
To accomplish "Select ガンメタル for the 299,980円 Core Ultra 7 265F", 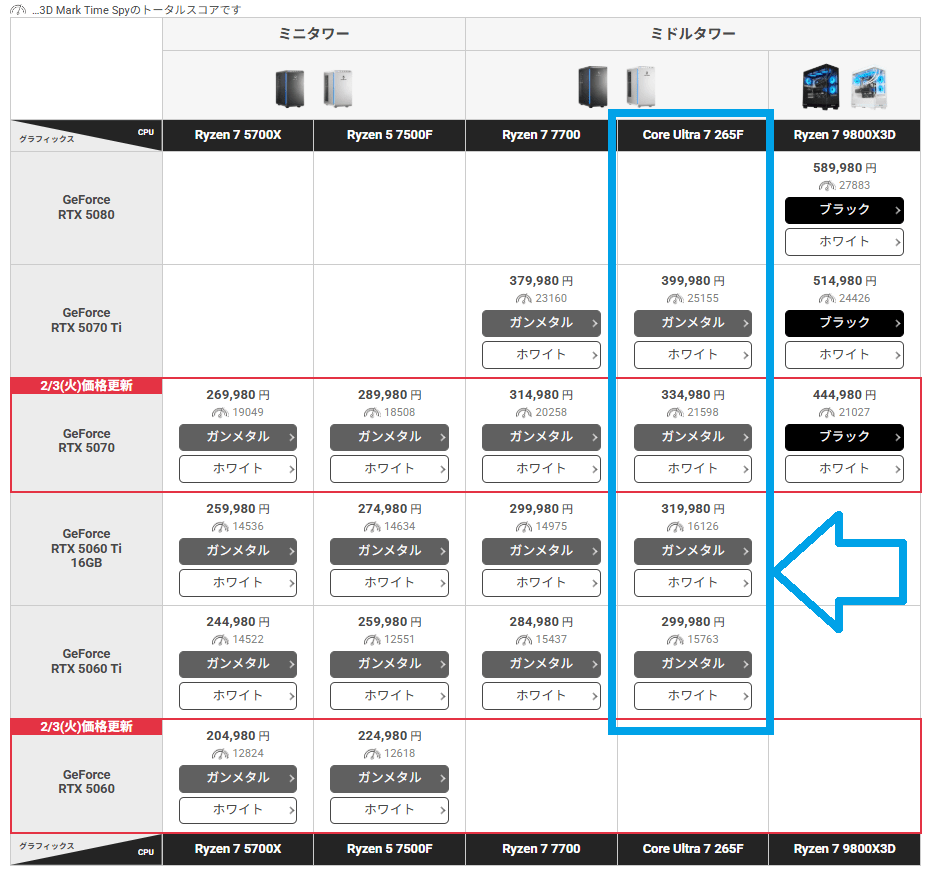I will 692,664.
